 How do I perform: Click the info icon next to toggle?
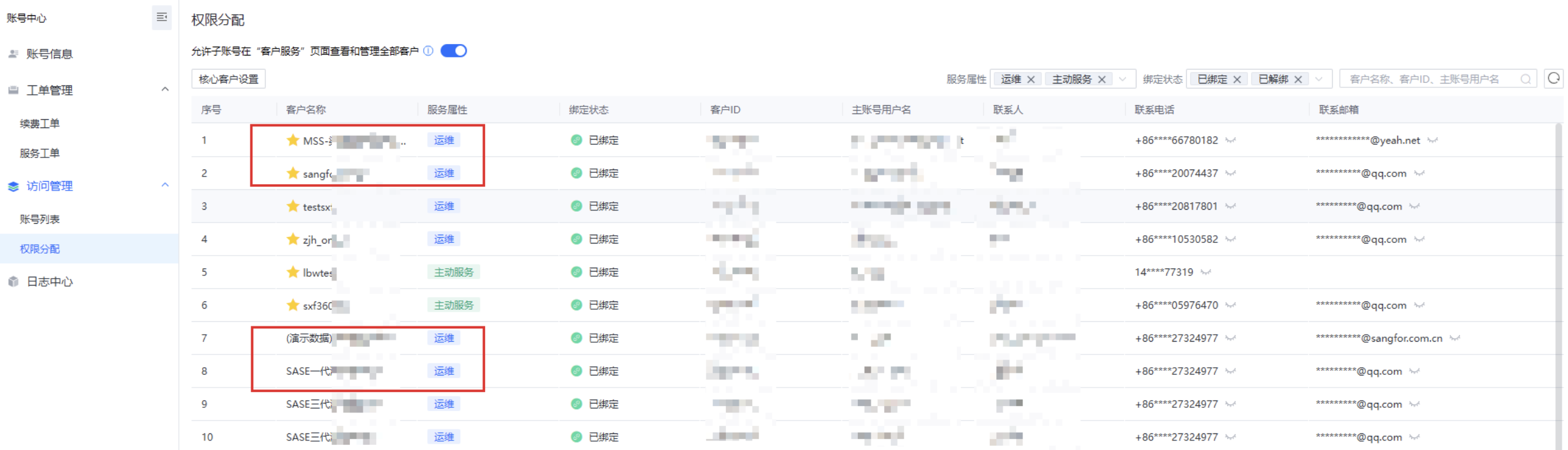[x=428, y=51]
